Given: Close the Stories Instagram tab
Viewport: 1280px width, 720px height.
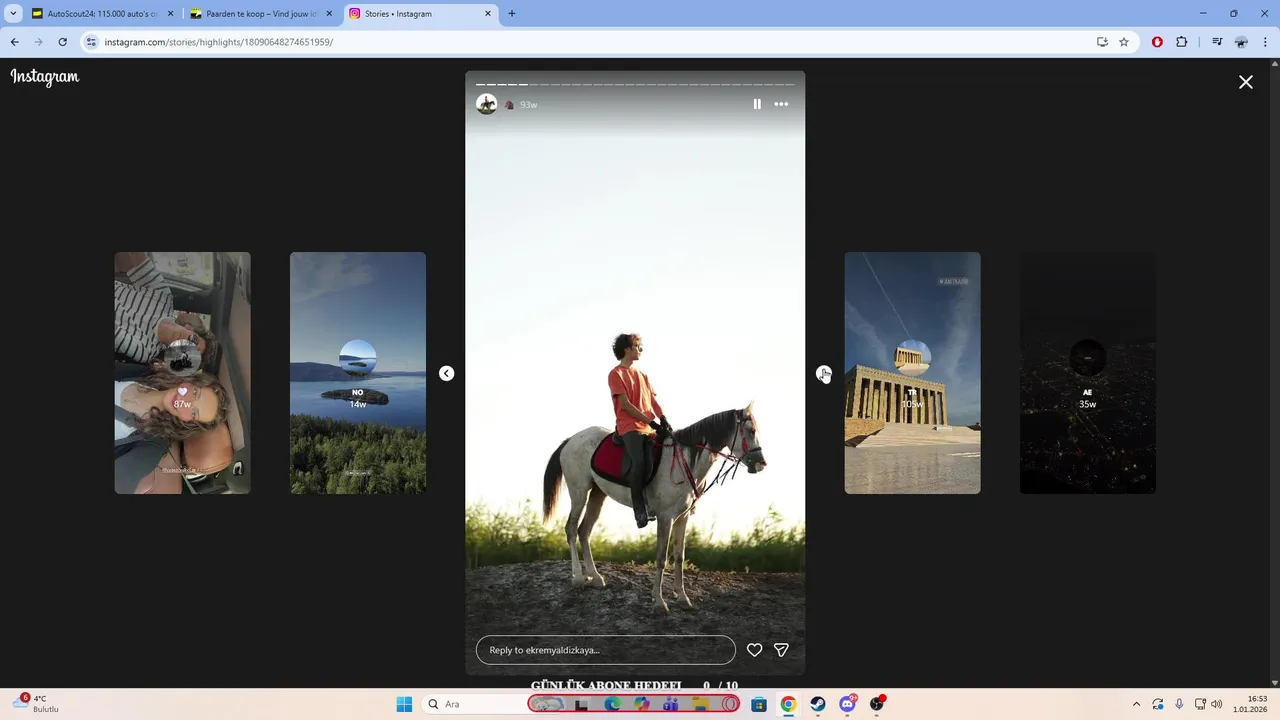Looking at the screenshot, I should (x=488, y=14).
